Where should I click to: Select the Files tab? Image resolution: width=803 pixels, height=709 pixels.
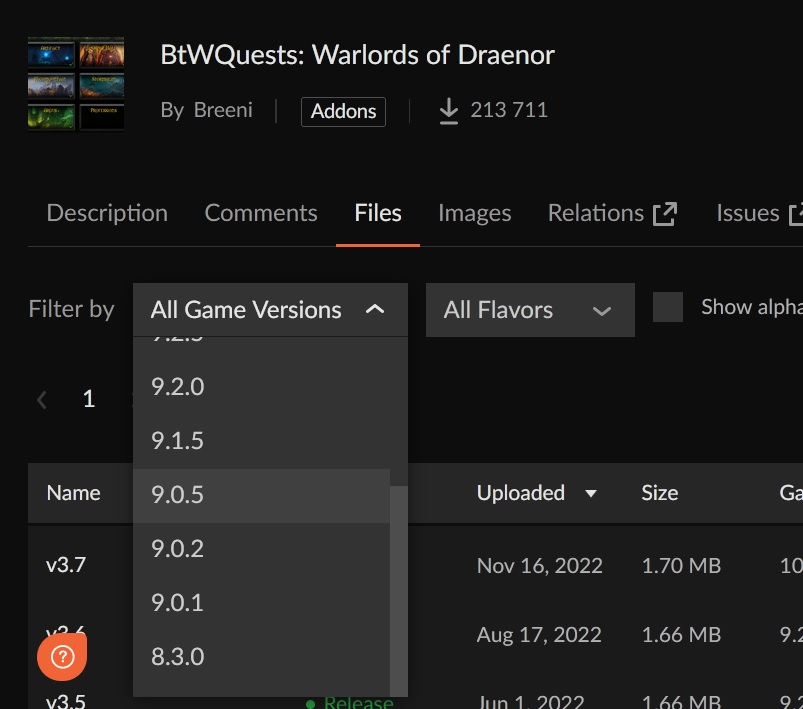(x=378, y=213)
